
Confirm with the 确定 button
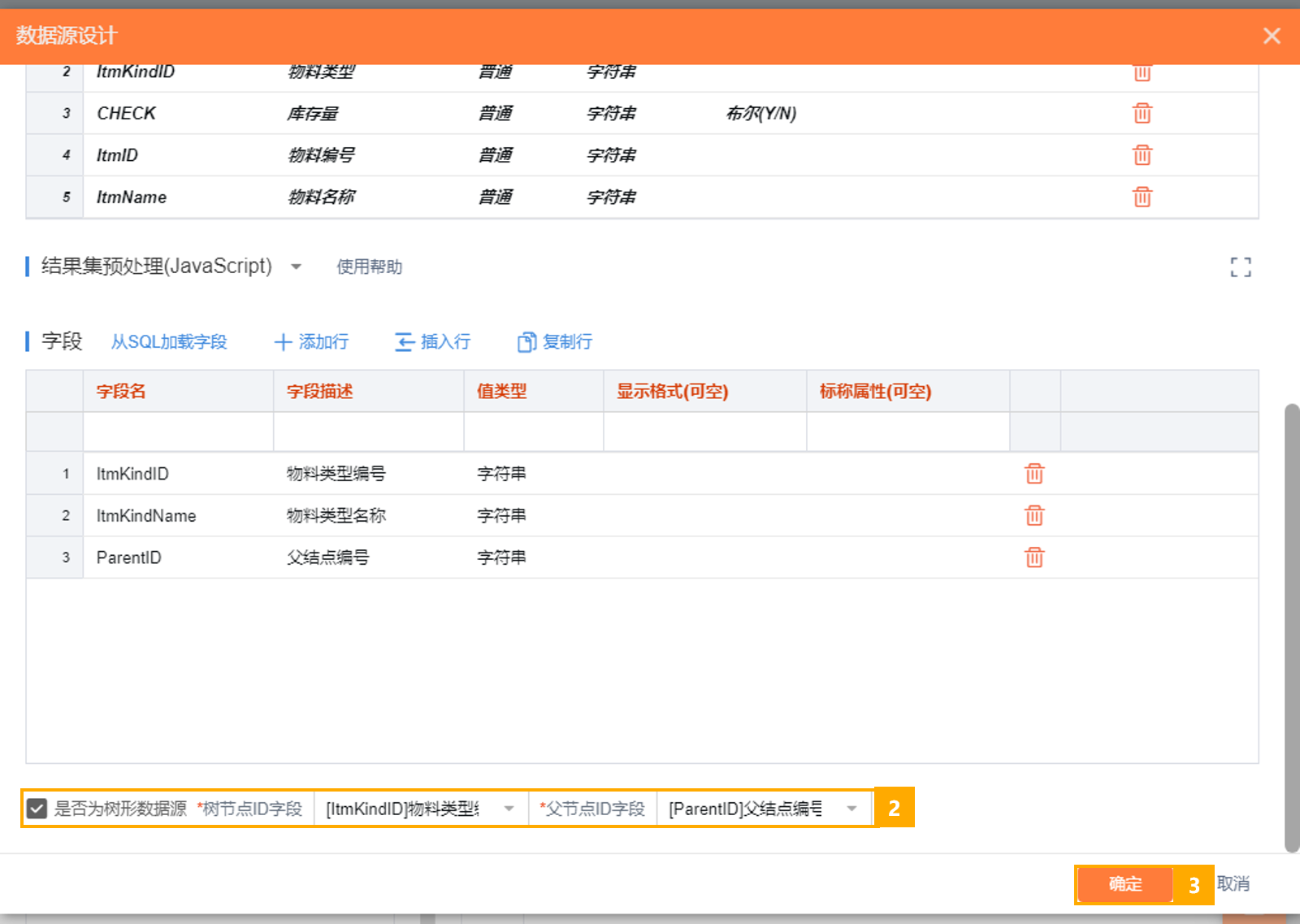(1124, 884)
